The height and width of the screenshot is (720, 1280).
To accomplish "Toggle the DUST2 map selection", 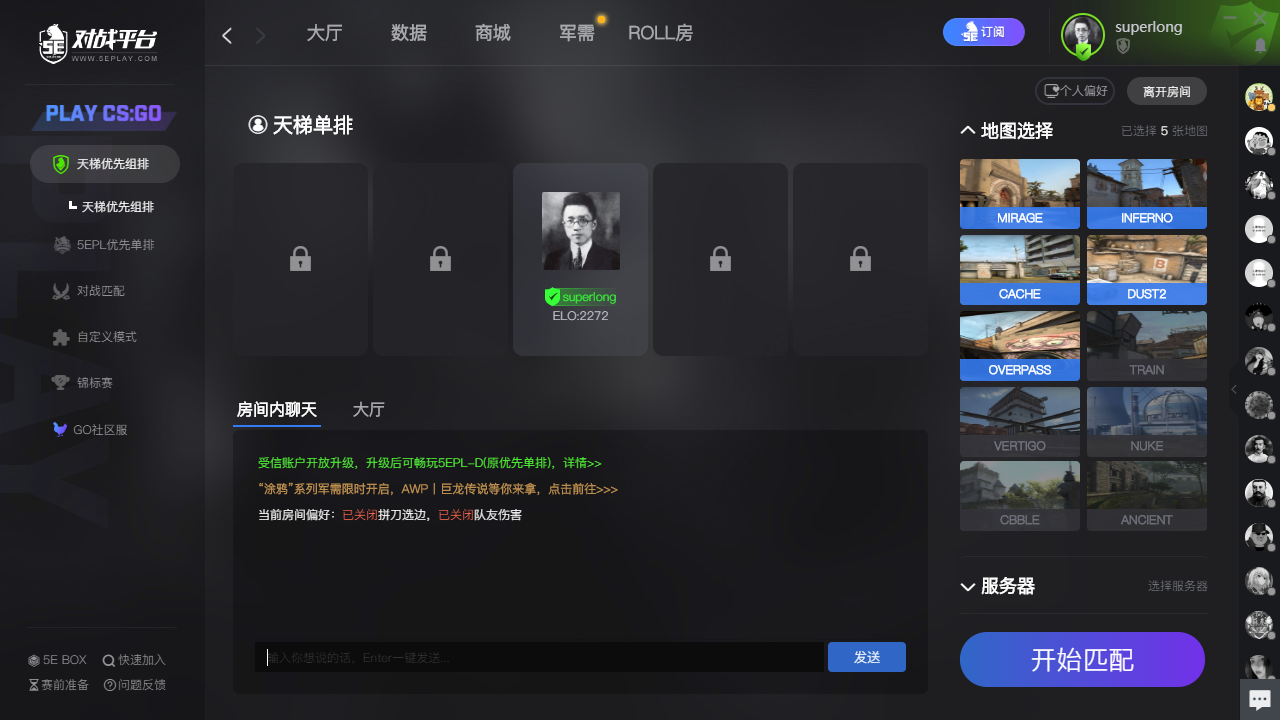I will click(x=1147, y=270).
